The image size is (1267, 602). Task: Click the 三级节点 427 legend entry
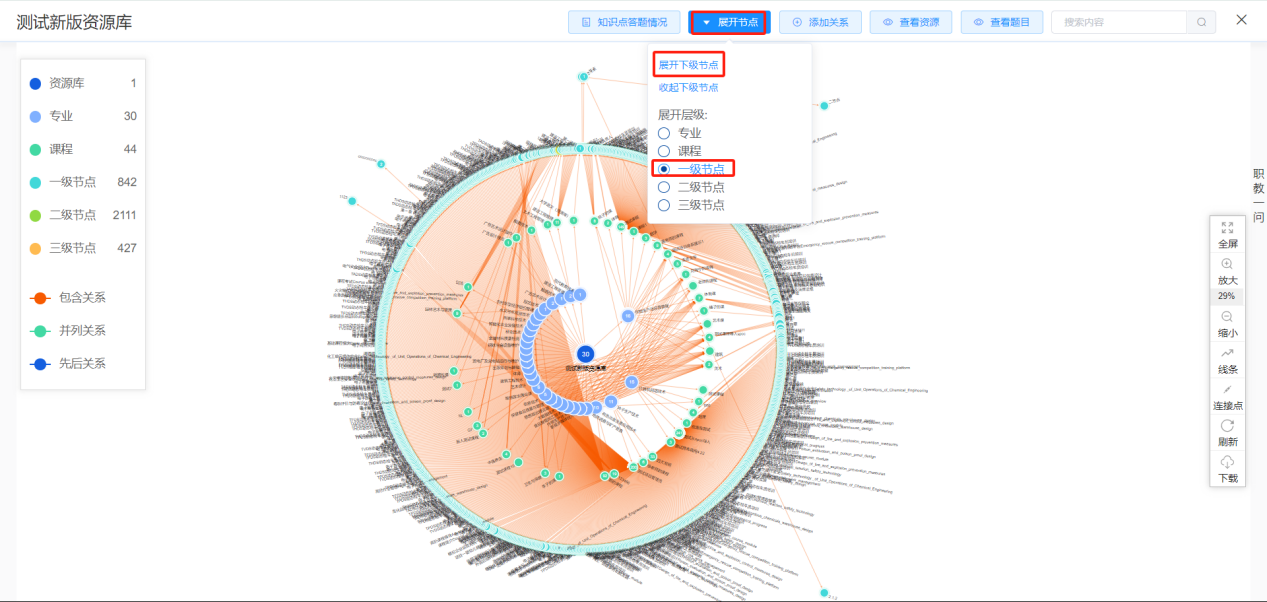click(83, 248)
